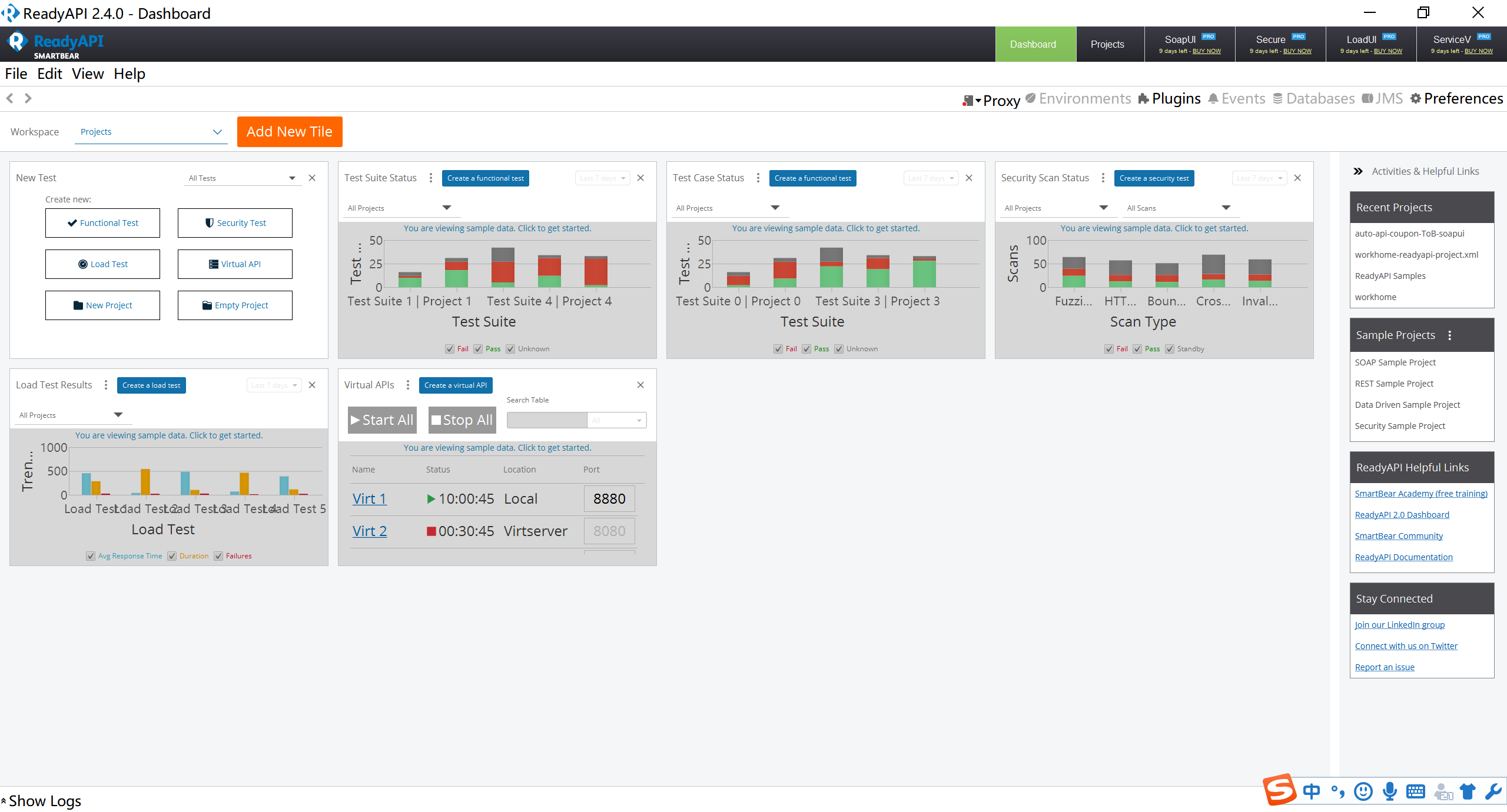This screenshot has width=1507, height=812.
Task: Open REST Sample Project
Action: (1393, 384)
